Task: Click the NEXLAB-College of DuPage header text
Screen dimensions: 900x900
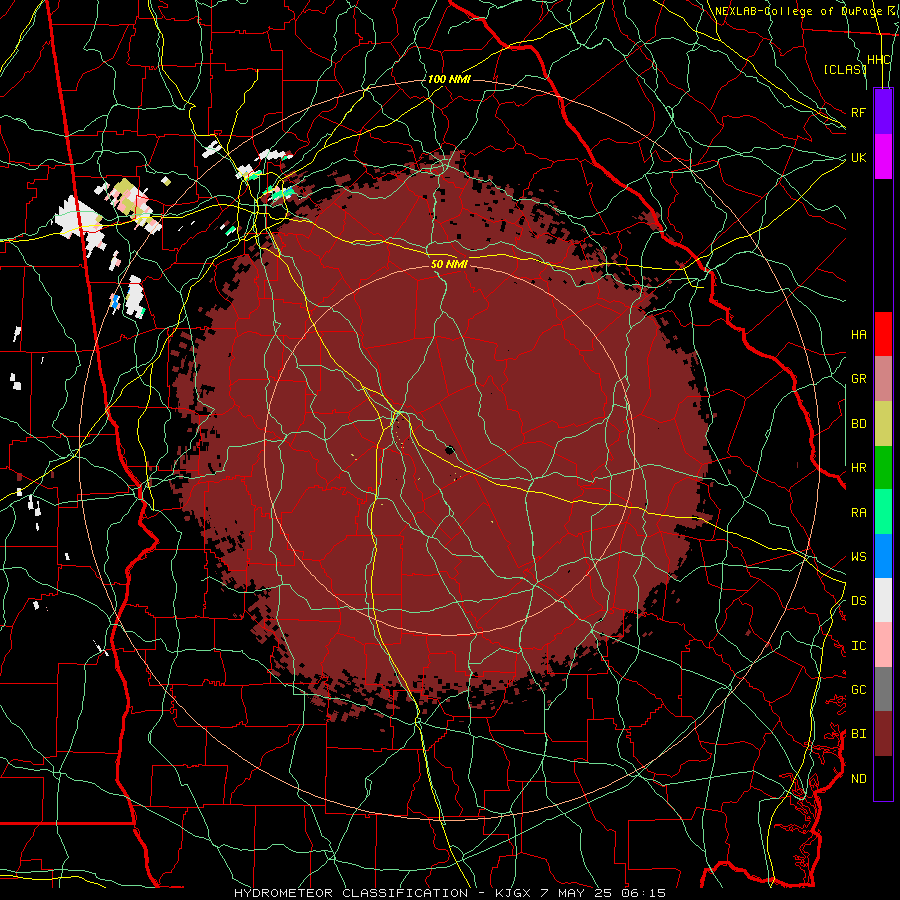Action: (806, 11)
